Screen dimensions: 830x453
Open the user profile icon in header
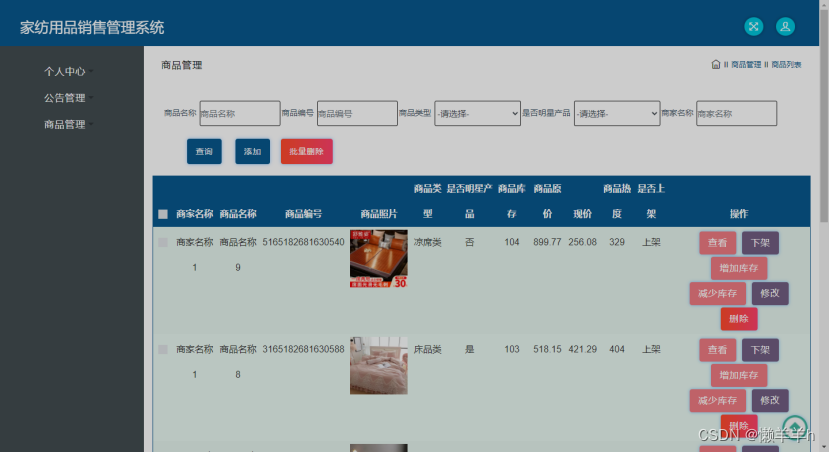785,26
